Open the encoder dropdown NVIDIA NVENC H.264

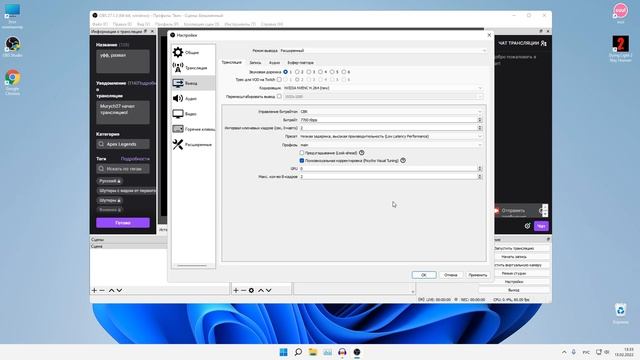383,88
